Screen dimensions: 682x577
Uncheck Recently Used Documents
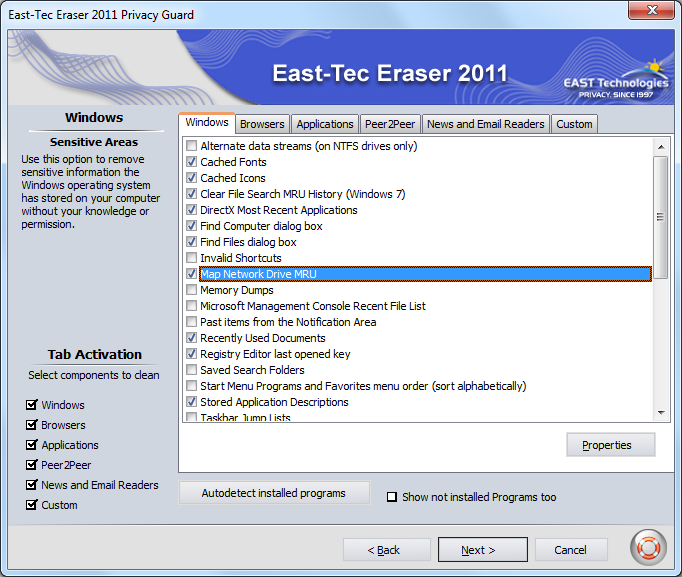[191, 337]
